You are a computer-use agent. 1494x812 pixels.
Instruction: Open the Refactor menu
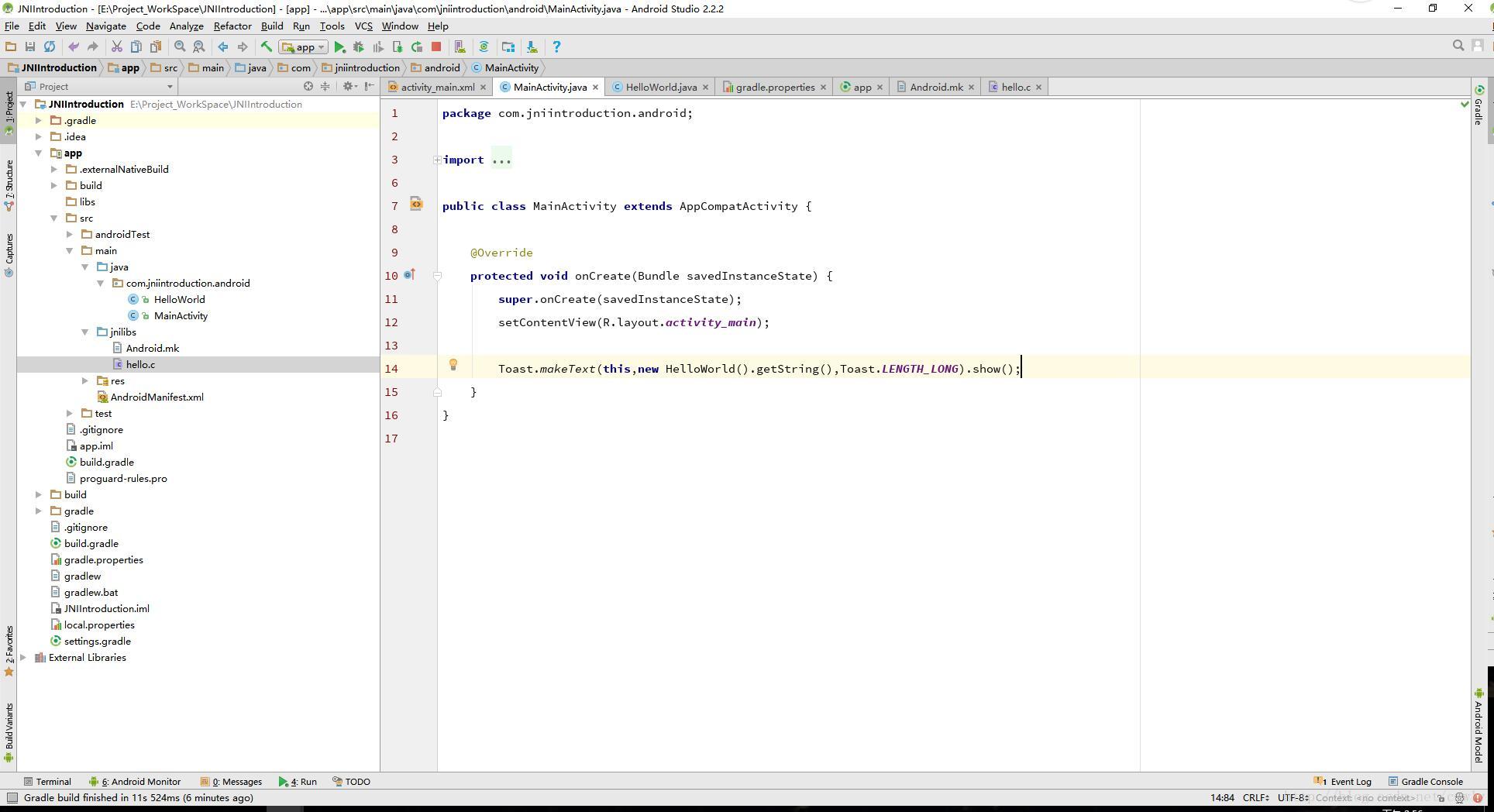tap(232, 26)
